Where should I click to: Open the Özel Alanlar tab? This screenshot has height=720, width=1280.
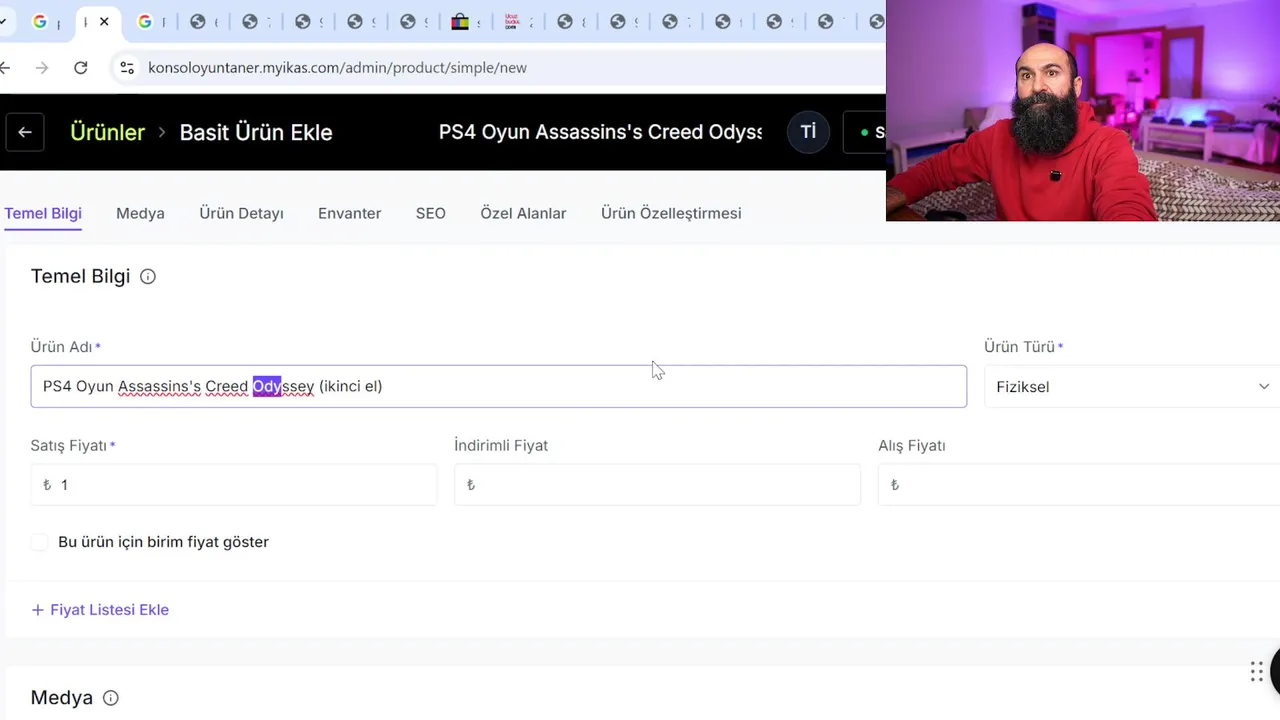click(523, 213)
